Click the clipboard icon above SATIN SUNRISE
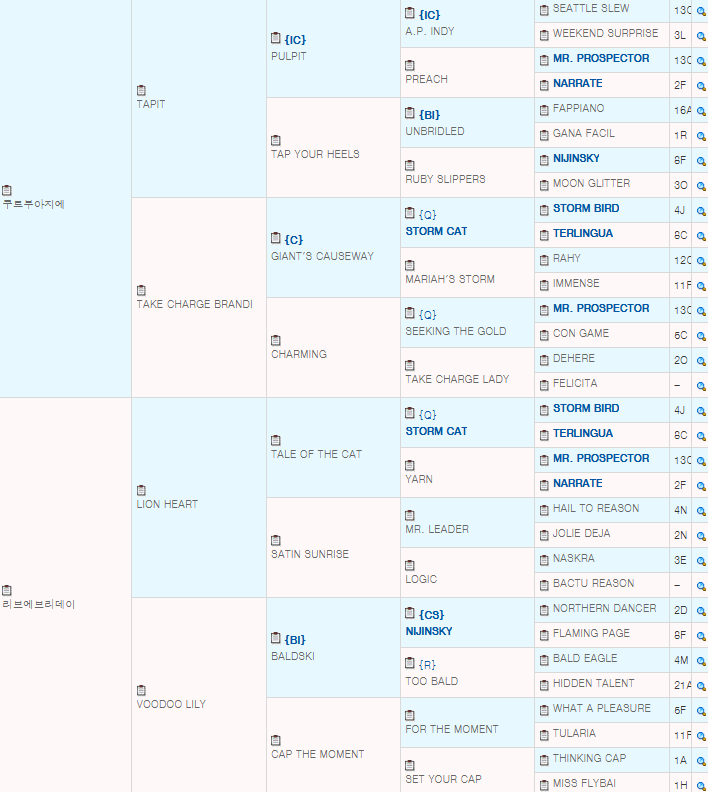 (x=276, y=540)
